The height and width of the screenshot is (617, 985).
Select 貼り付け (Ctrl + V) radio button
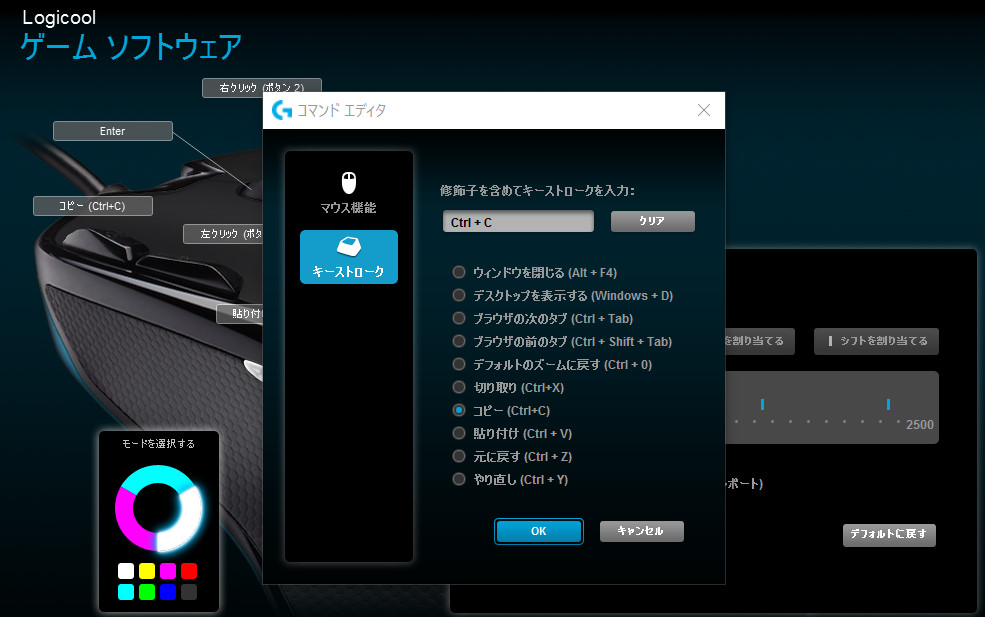(x=459, y=433)
